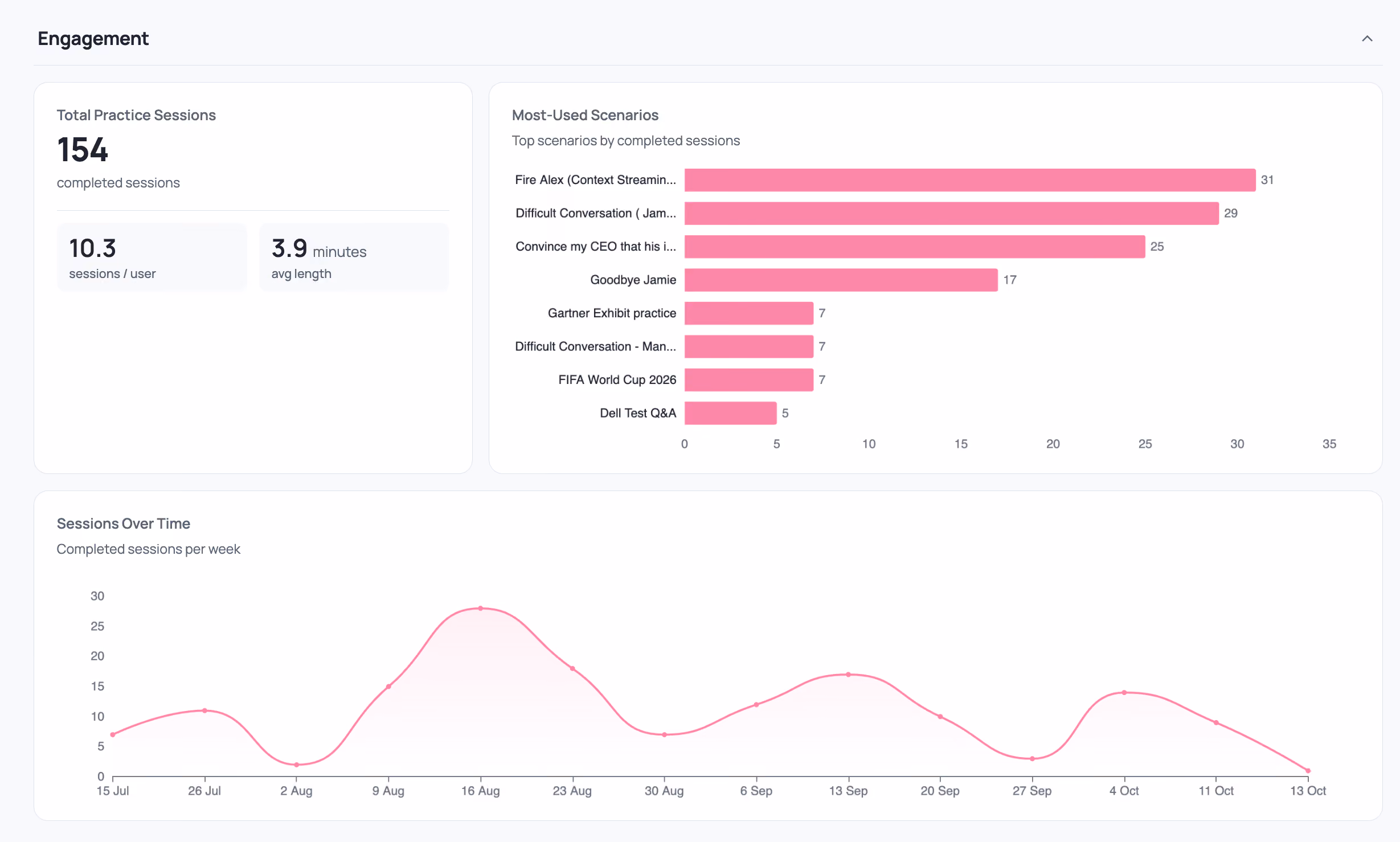Click the Gartner Exhibit practice bar
Viewport: 1400px width, 842px height.
[749, 313]
